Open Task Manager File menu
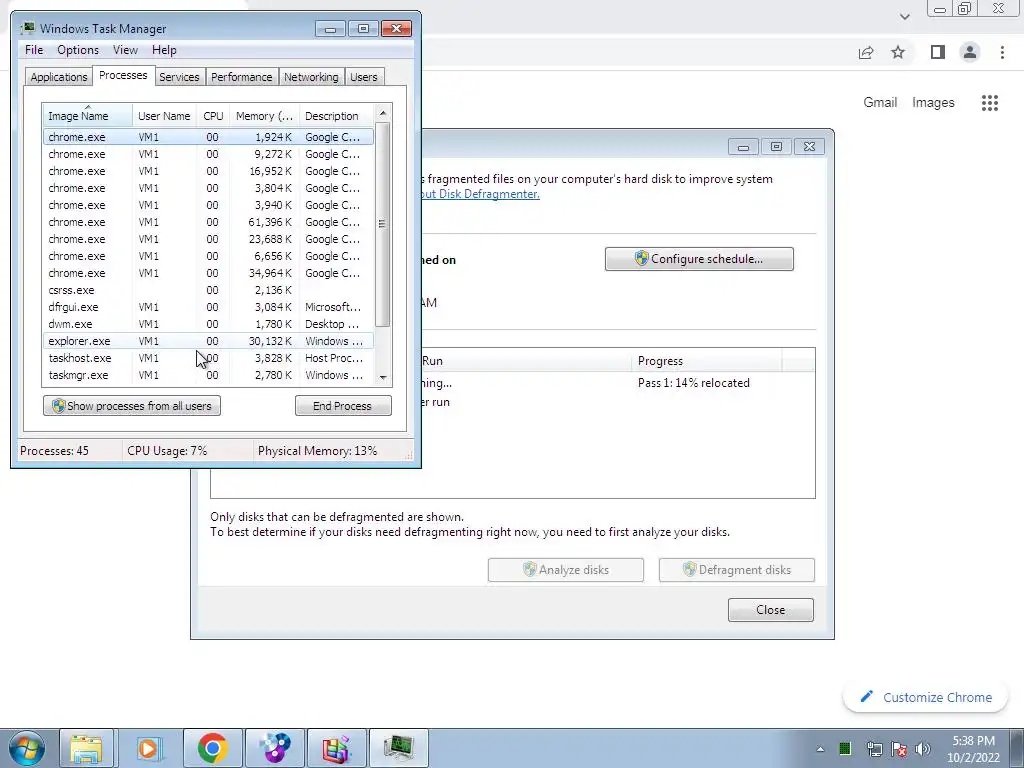The height and width of the screenshot is (768, 1024). (34, 50)
